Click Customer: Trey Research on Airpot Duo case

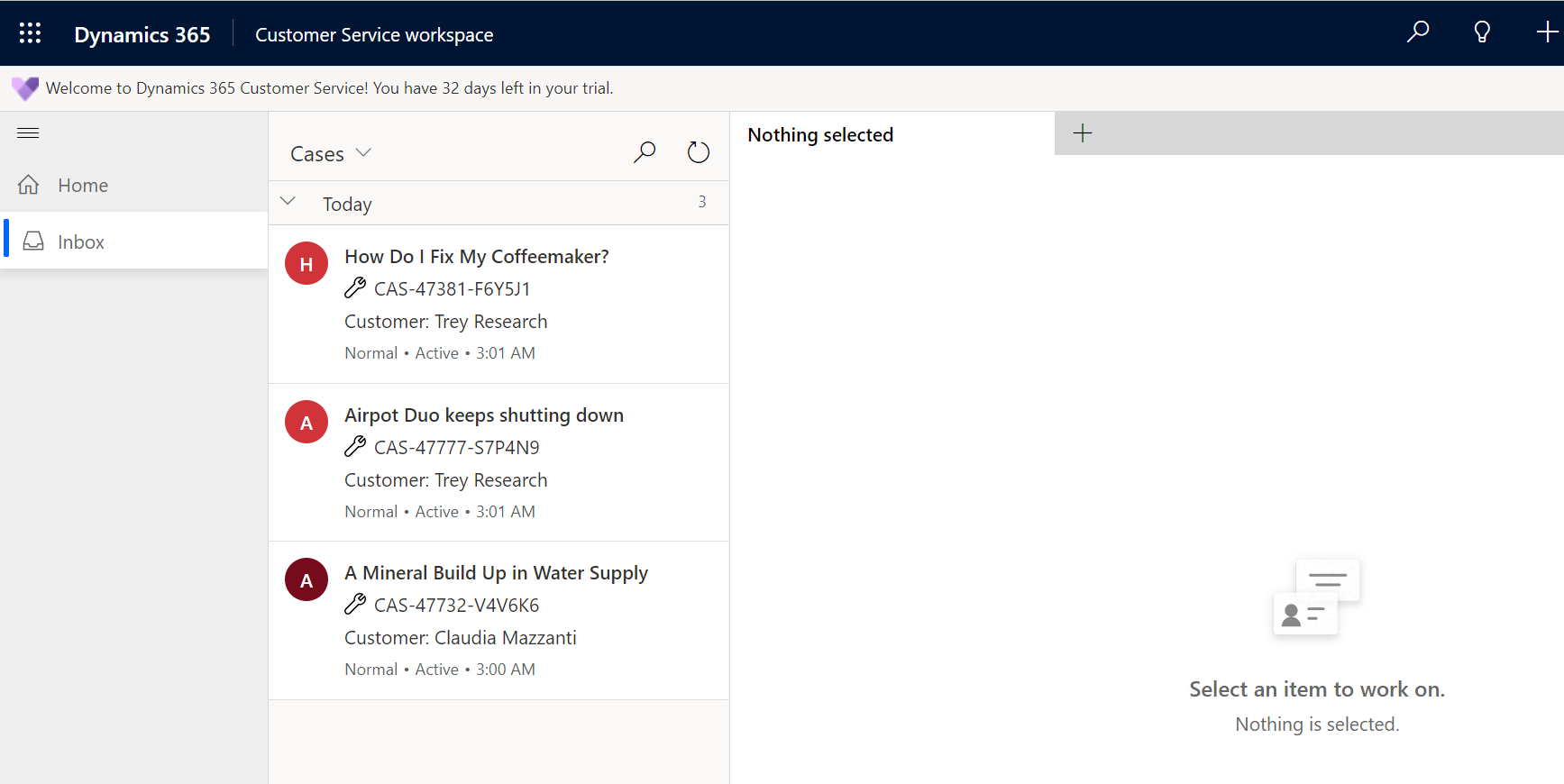[446, 480]
